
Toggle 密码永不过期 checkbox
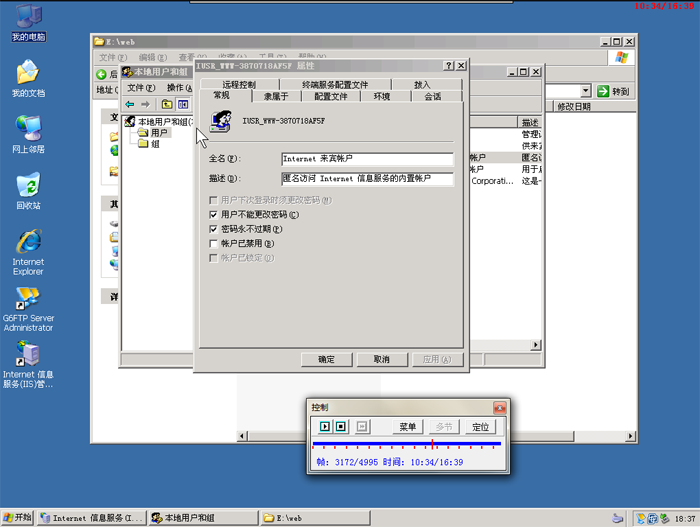click(213, 229)
